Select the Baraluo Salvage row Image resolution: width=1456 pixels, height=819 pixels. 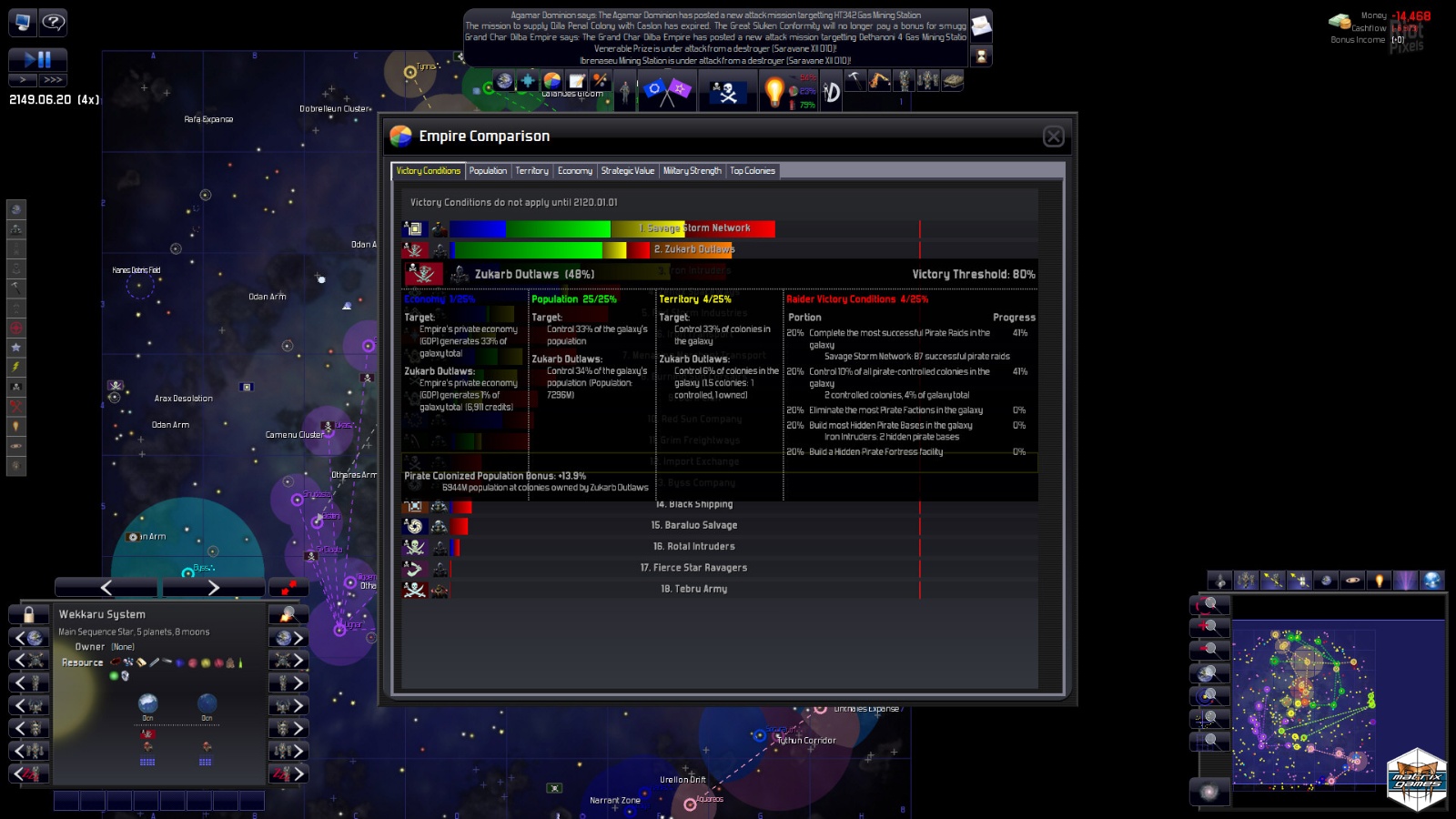(693, 526)
